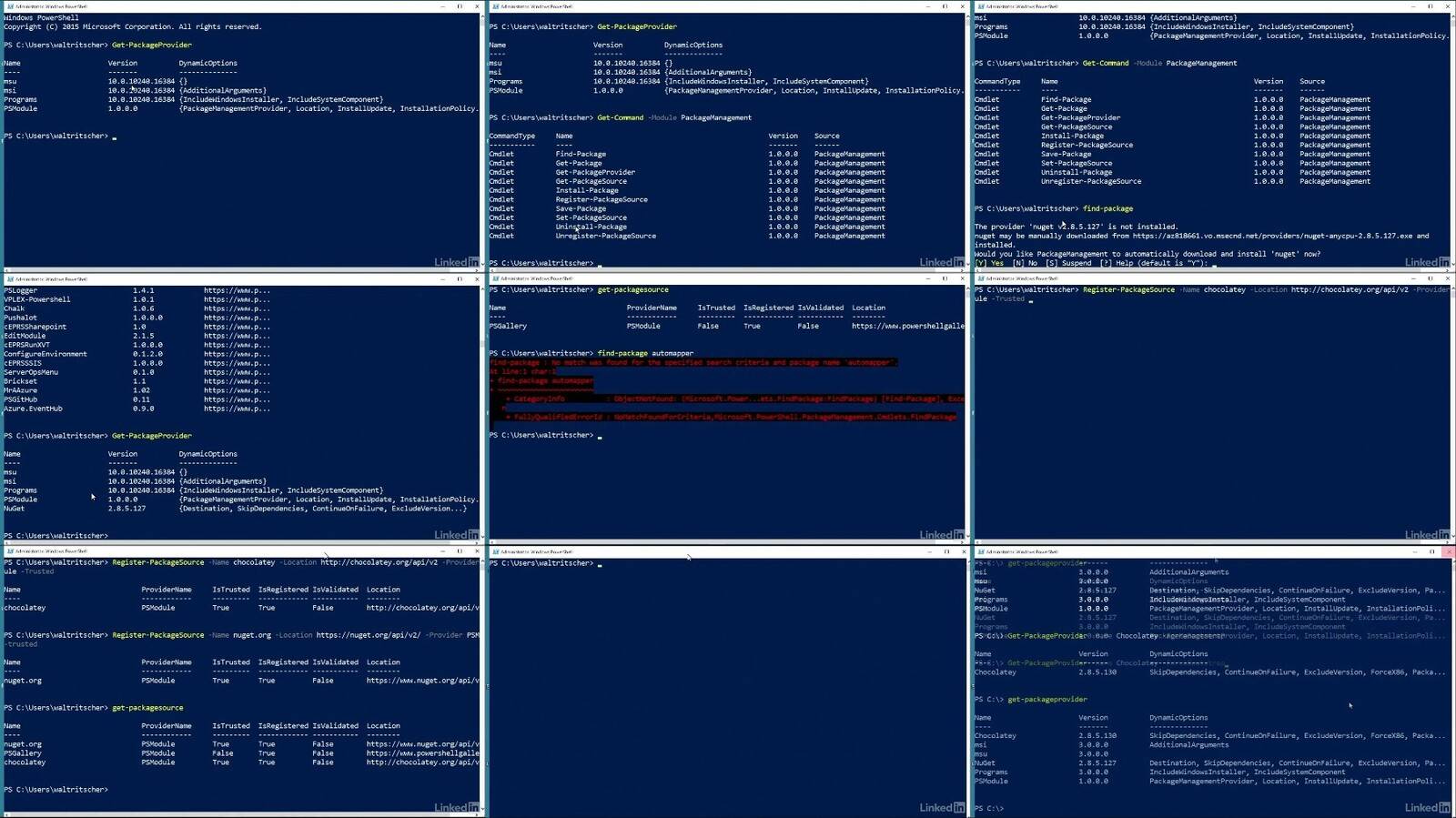Click PowerShell icon in window with copyright notice
The height and width of the screenshot is (818, 1456).
[10, 6]
